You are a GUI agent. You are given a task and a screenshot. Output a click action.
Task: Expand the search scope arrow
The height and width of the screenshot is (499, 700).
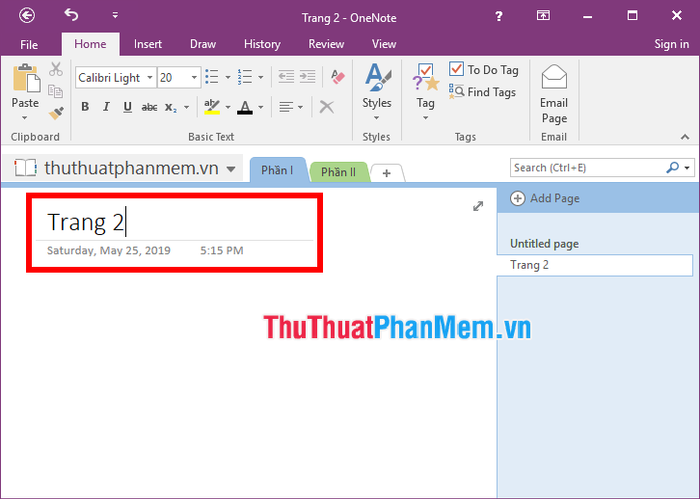click(688, 168)
